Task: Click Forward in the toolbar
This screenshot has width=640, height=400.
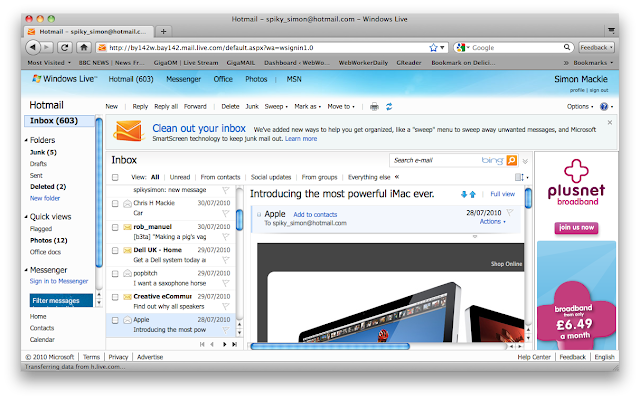Action: pyautogui.click(x=195, y=107)
